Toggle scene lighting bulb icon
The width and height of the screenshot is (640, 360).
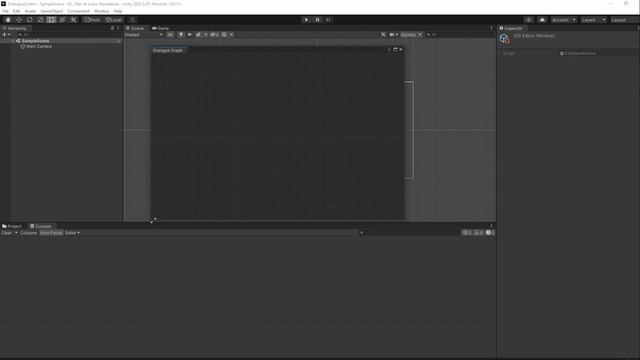(x=181, y=35)
